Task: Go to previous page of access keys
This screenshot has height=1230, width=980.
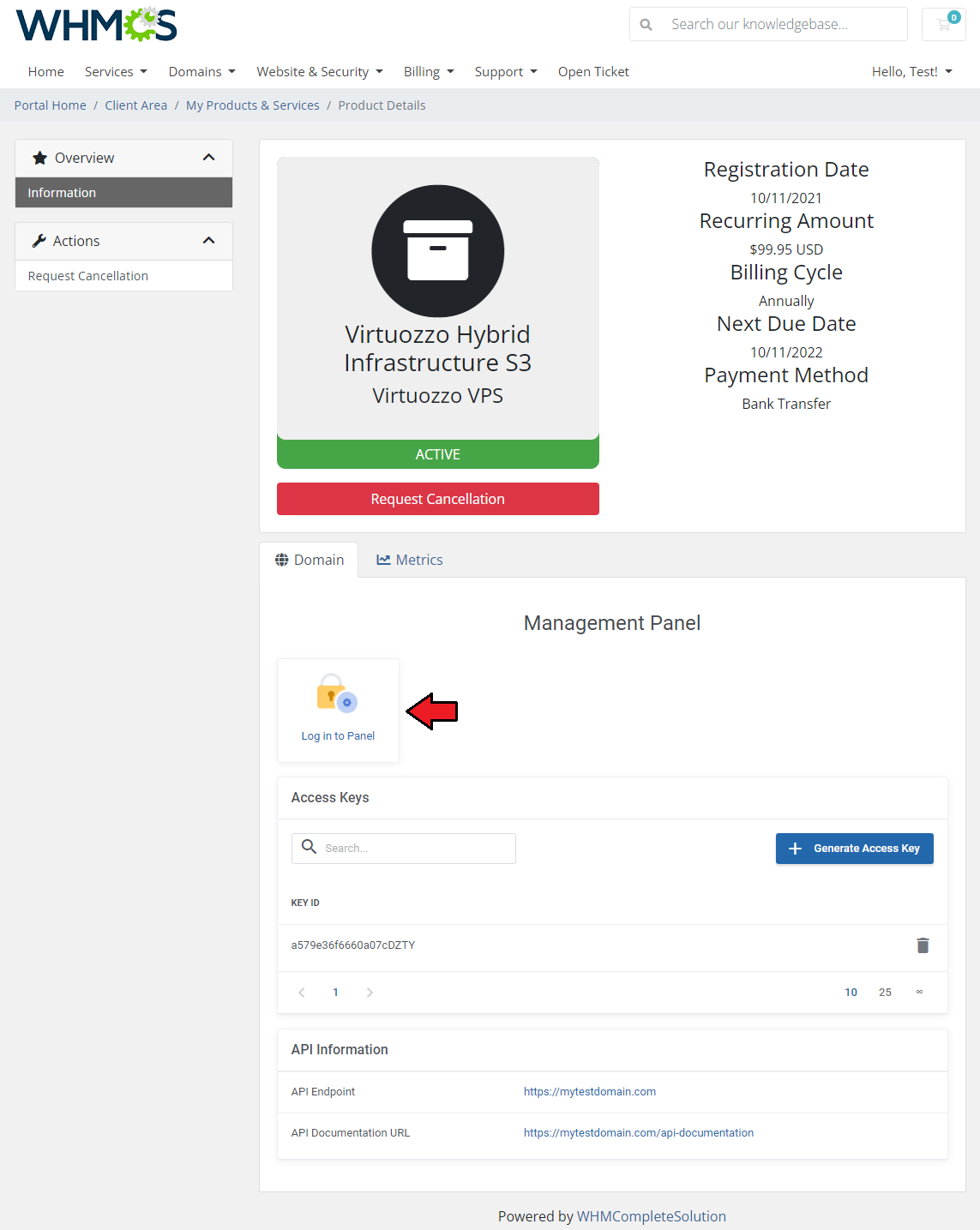Action: (x=302, y=993)
